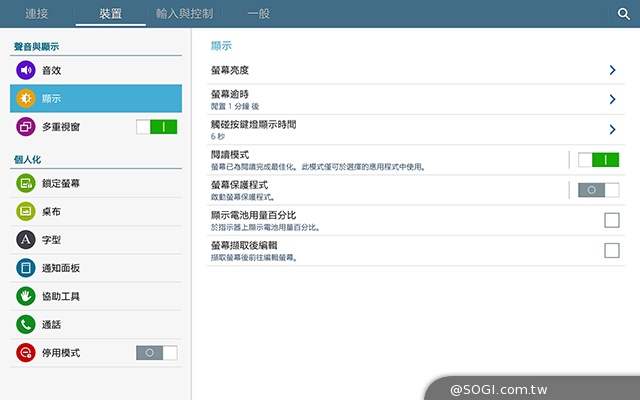The width and height of the screenshot is (640, 400).
Task: Open the 一般 general tab
Action: point(259,14)
